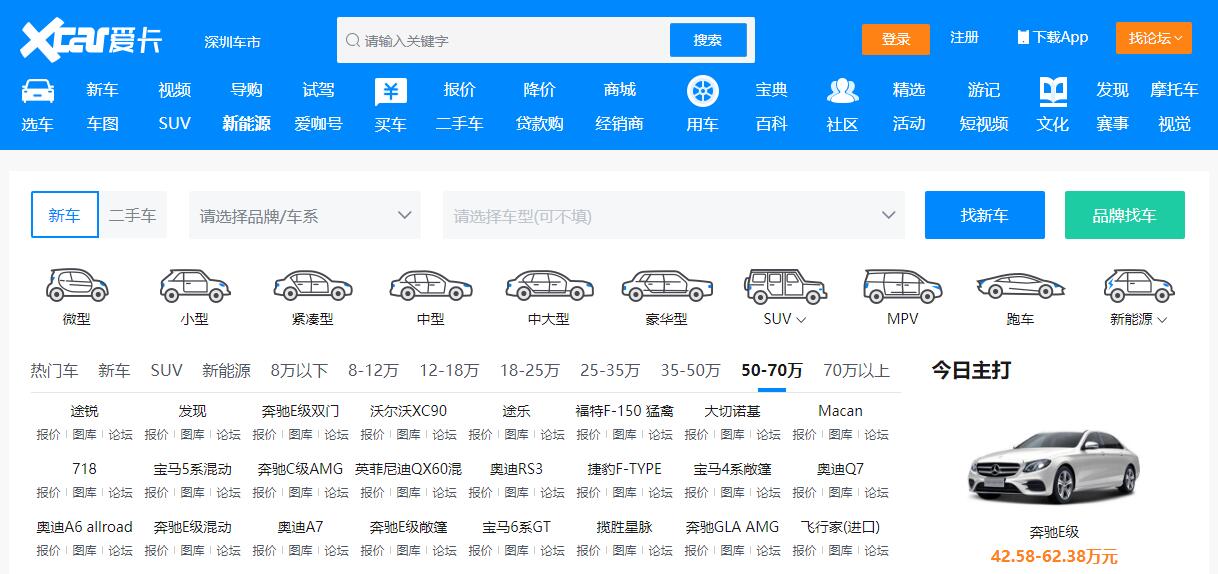Open the 新能源 navigation menu item
Image resolution: width=1218 pixels, height=574 pixels.
[x=246, y=124]
